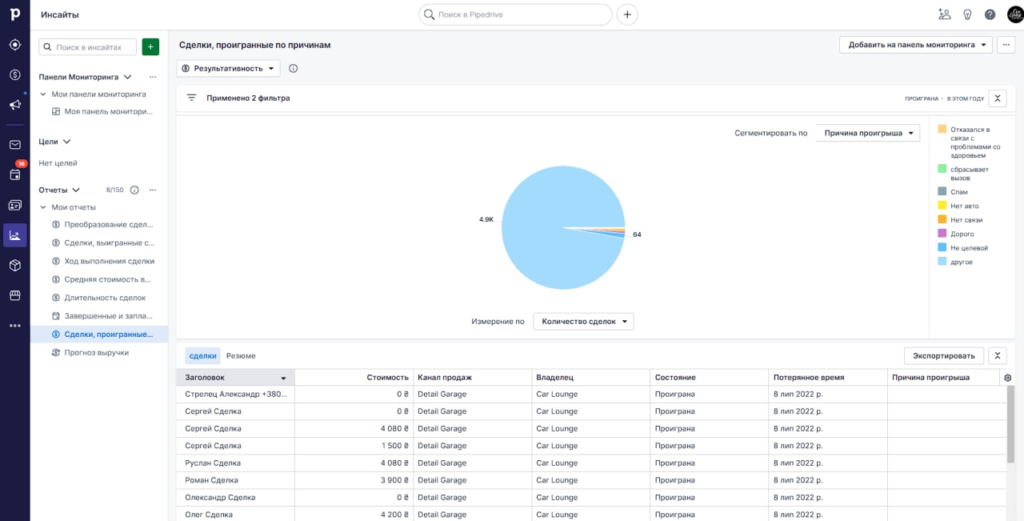Open Deals dollar icon in sidebar

pyautogui.click(x=14, y=74)
